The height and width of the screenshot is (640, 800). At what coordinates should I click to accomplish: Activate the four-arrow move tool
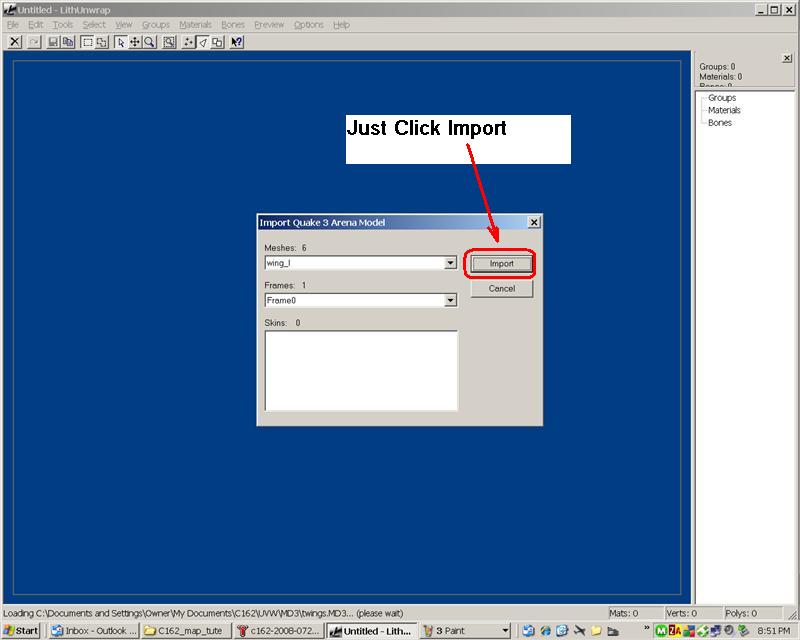135,42
